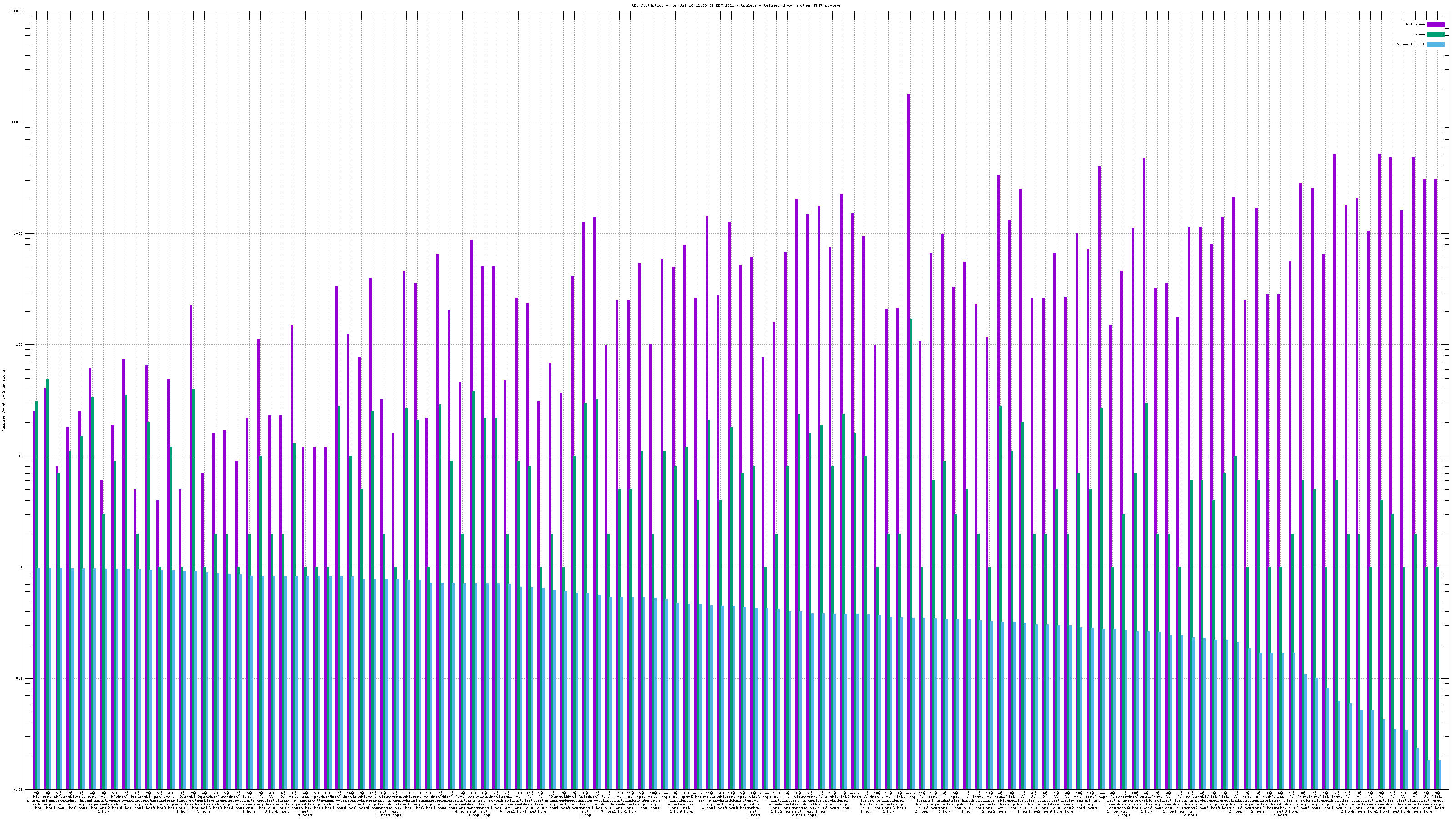Image resolution: width=1456 pixels, height=819 pixels.
Task: Click the 10 y-axis tick label
Action: [21, 456]
